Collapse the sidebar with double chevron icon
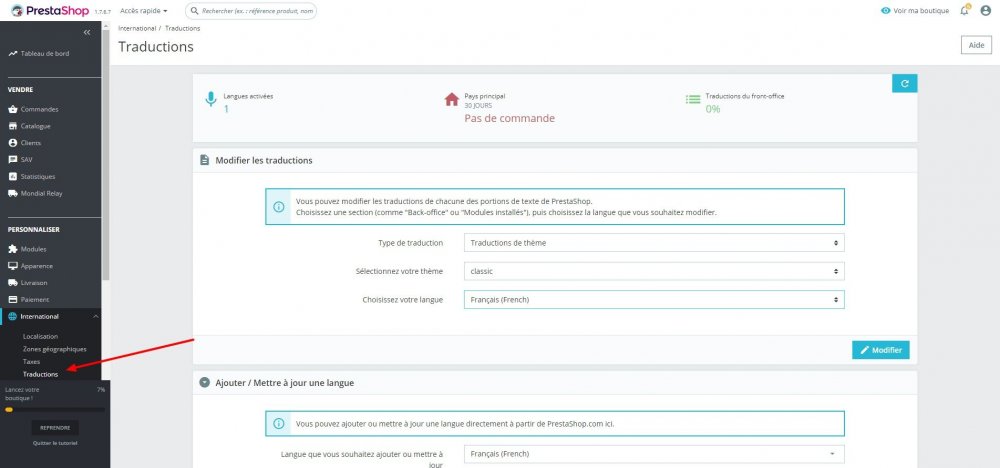 click(87, 33)
